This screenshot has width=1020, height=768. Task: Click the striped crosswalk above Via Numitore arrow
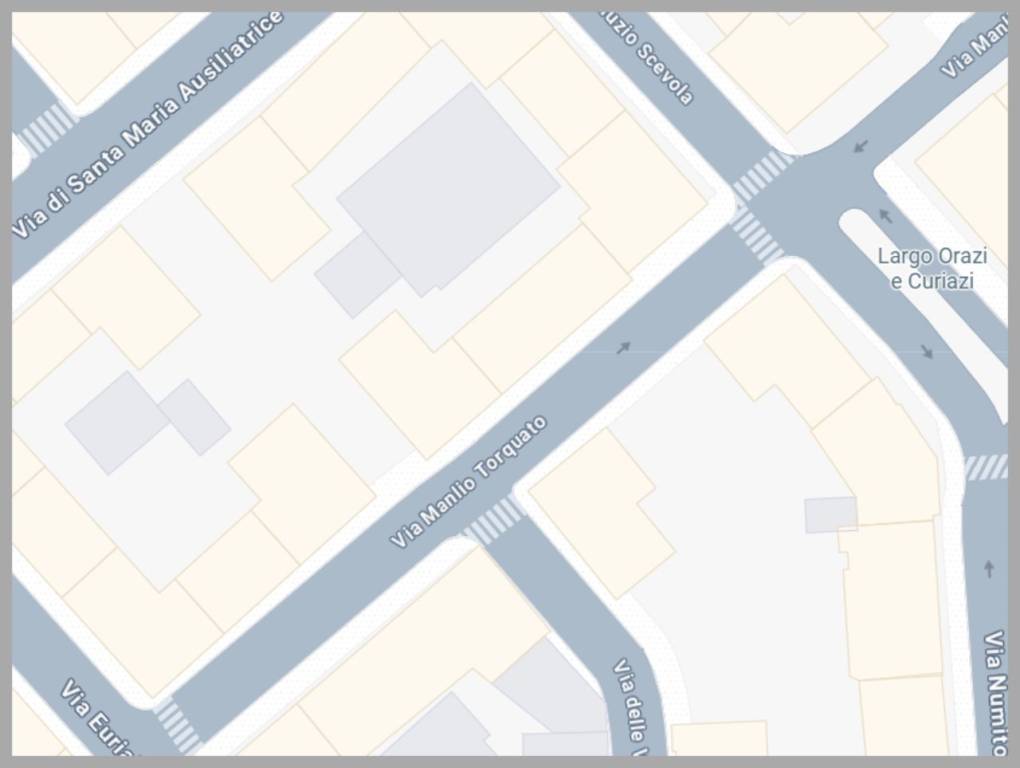click(985, 468)
